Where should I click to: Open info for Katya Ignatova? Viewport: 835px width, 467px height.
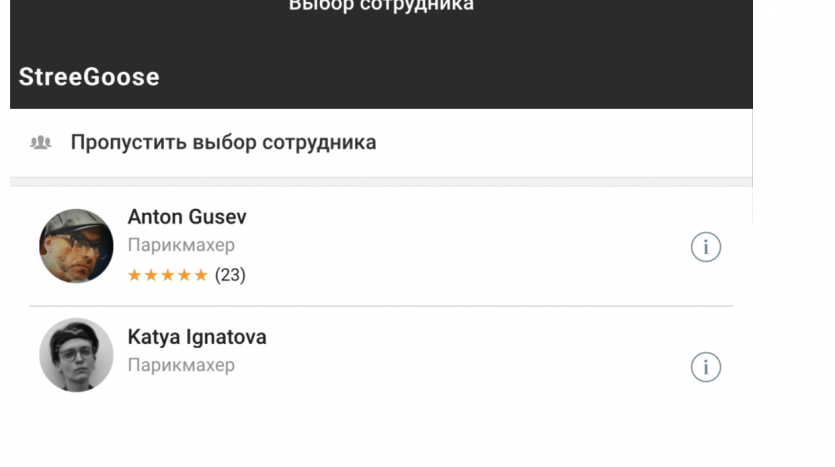pos(706,367)
